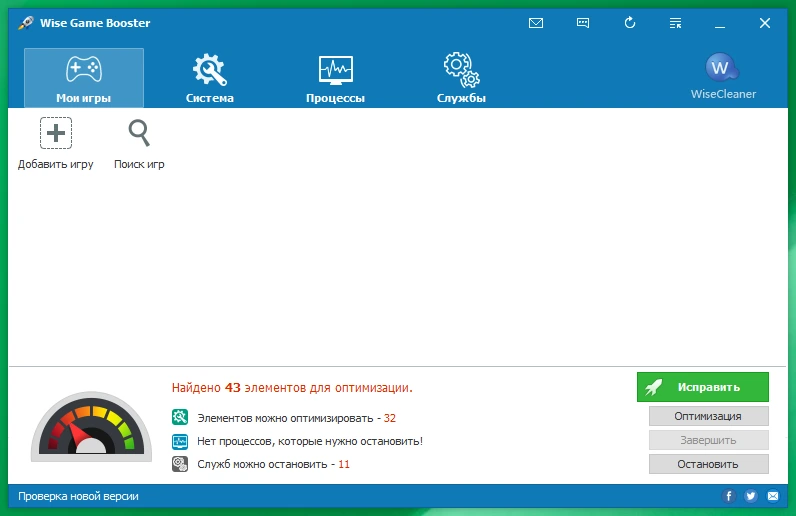
Task: Open the feedback chat icon in title bar
Action: click(x=583, y=23)
